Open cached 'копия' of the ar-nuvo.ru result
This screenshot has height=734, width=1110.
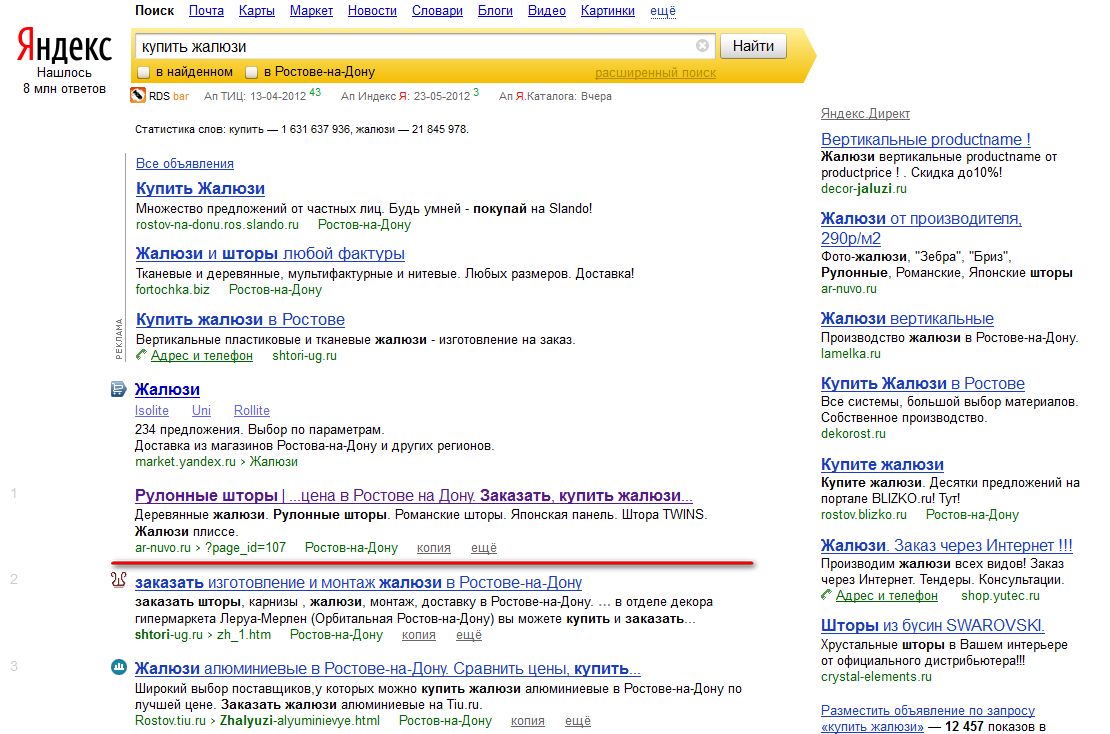434,548
